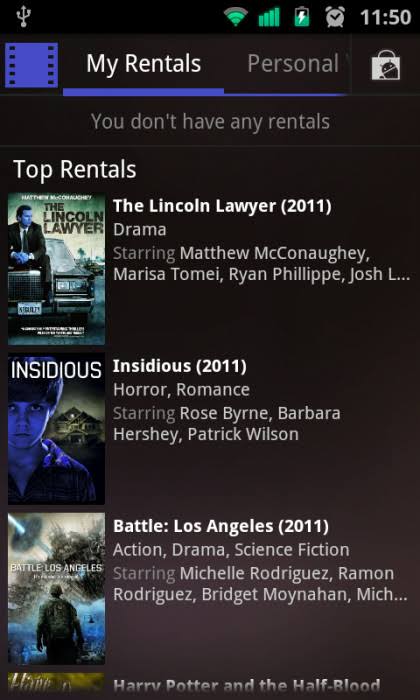This screenshot has height=700, width=420.
Task: Select The Lincoln Lawyer (2011) title
Action: (x=222, y=206)
